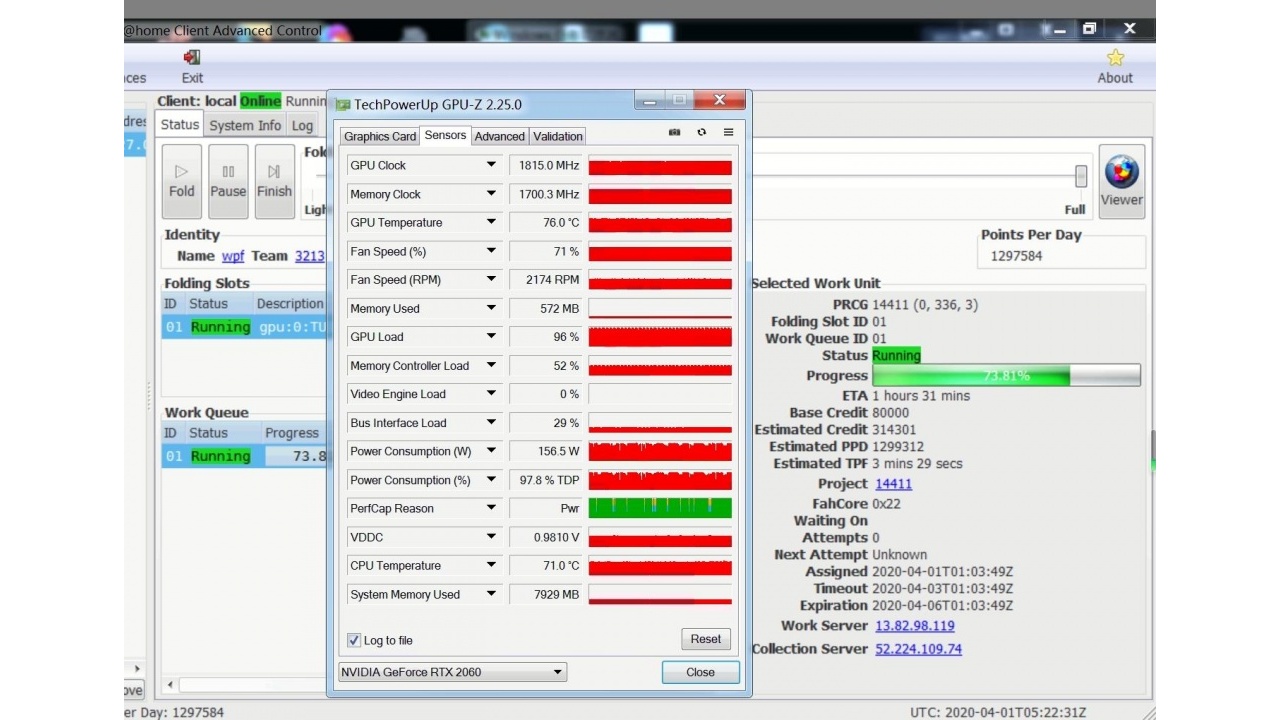Open the GPU Clock sensor dropdown
This screenshot has height=720, width=1280.
pyautogui.click(x=491, y=165)
